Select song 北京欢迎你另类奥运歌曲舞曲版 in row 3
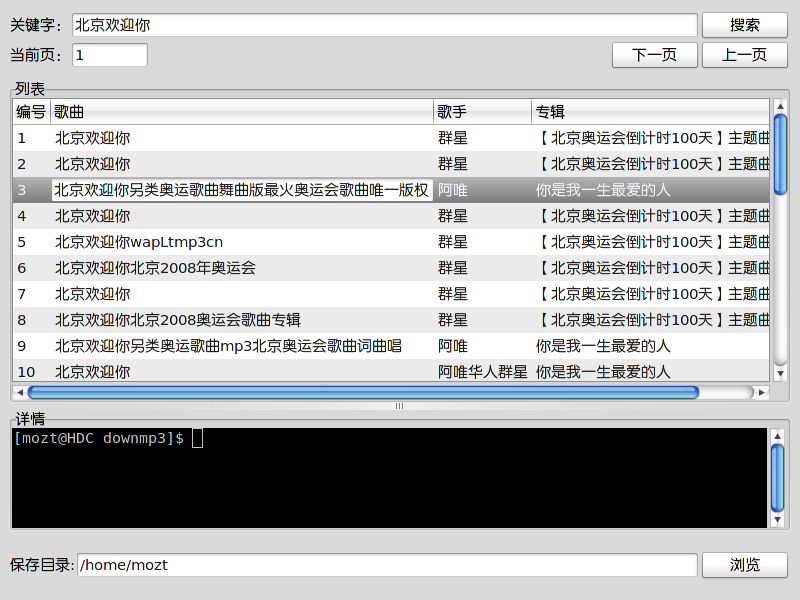Image resolution: width=800 pixels, height=600 pixels. (241, 190)
